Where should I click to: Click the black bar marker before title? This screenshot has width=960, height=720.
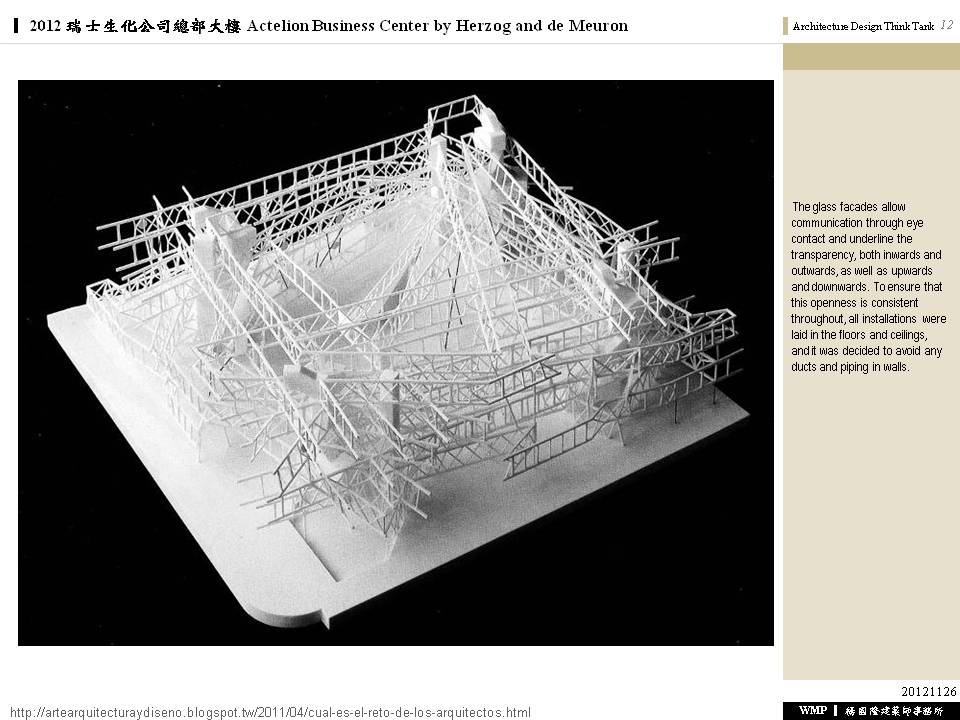(x=19, y=26)
